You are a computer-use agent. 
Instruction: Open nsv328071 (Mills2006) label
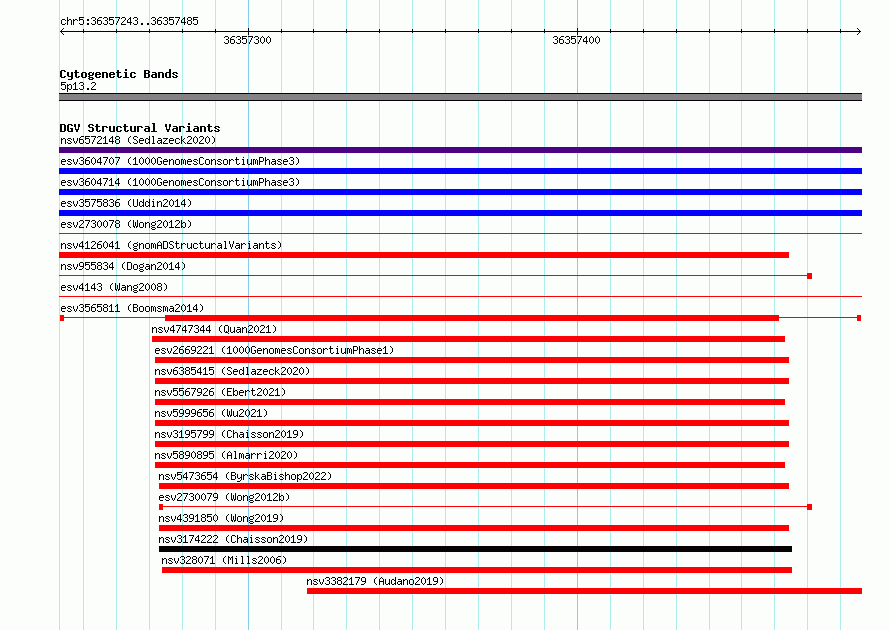tap(224, 560)
